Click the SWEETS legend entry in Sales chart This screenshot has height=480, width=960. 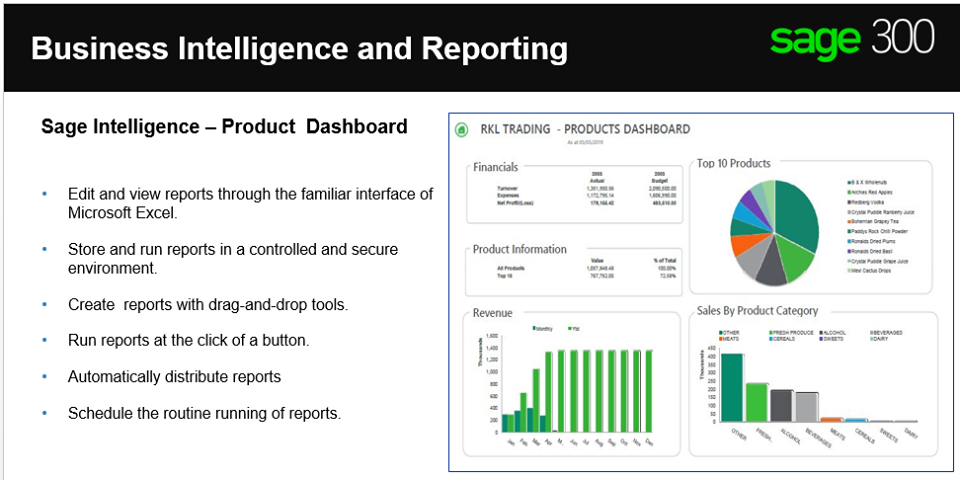point(830,338)
